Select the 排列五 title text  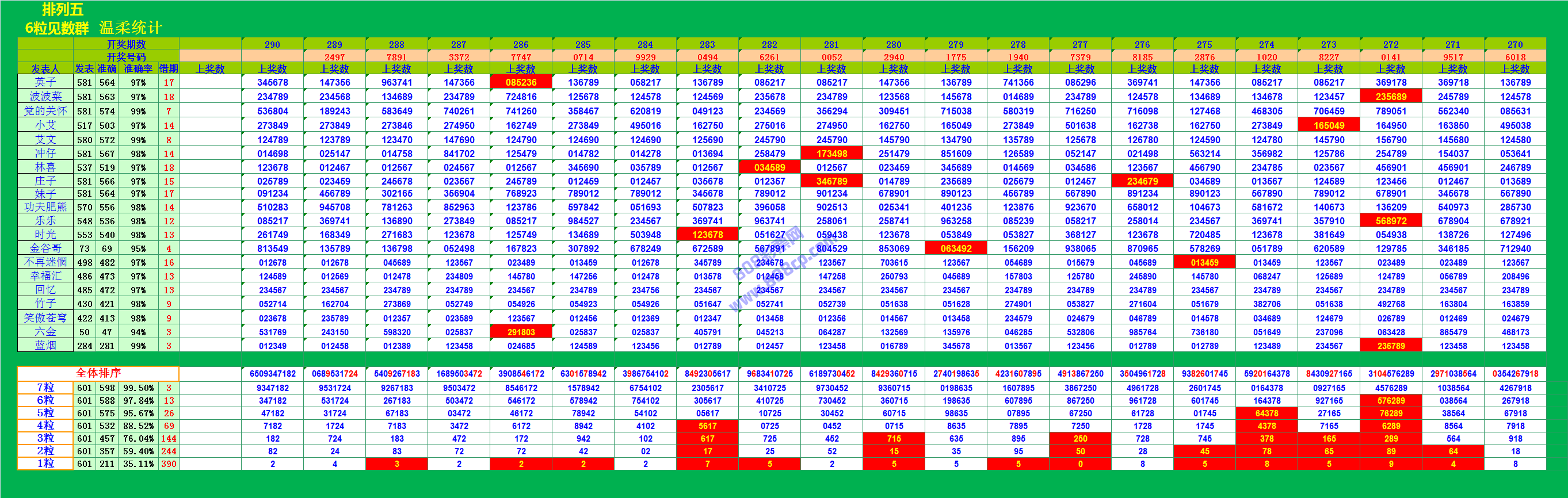pos(62,10)
